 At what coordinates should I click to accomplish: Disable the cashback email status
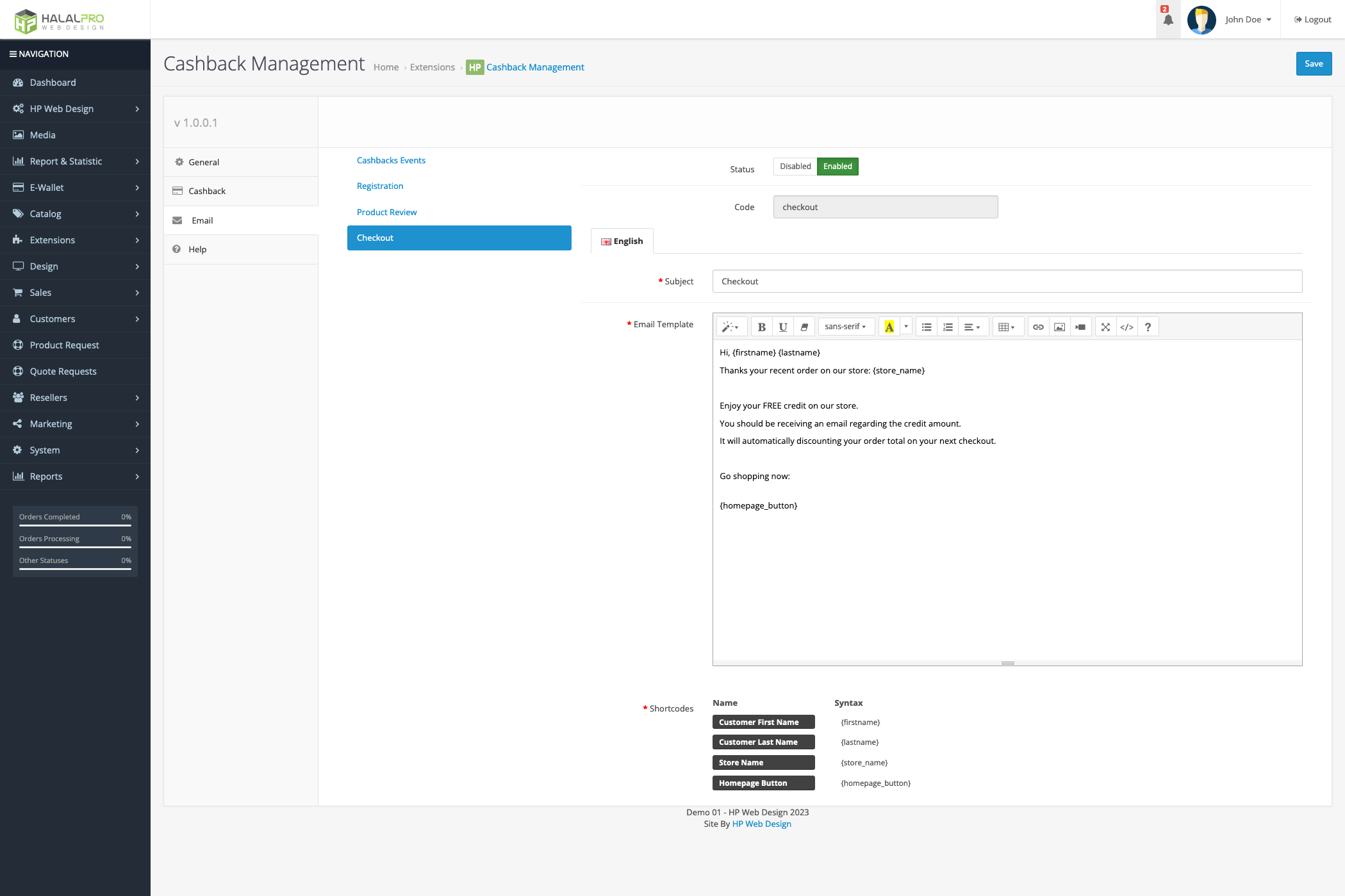(x=795, y=166)
